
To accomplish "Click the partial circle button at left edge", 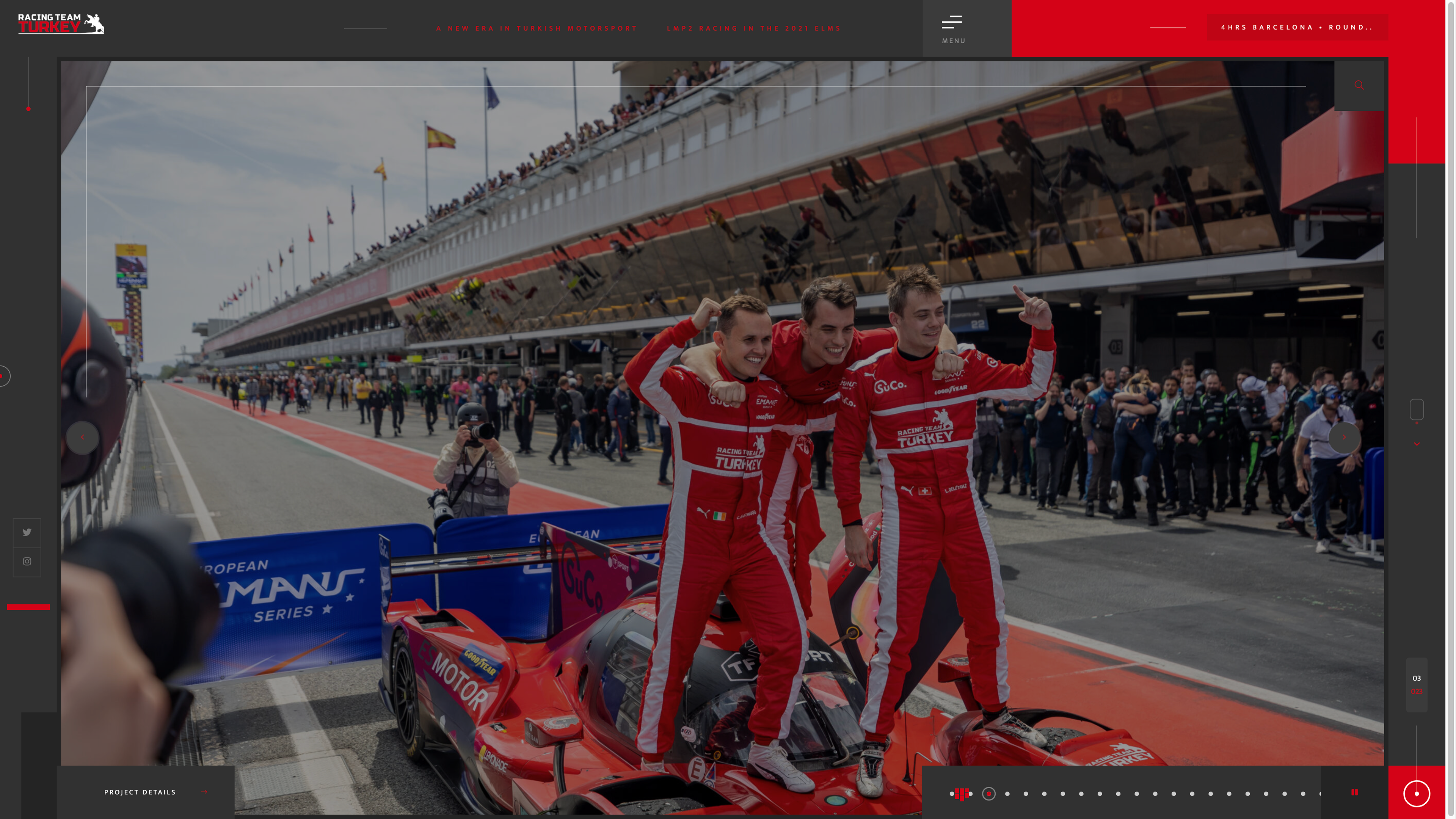I will point(5,377).
